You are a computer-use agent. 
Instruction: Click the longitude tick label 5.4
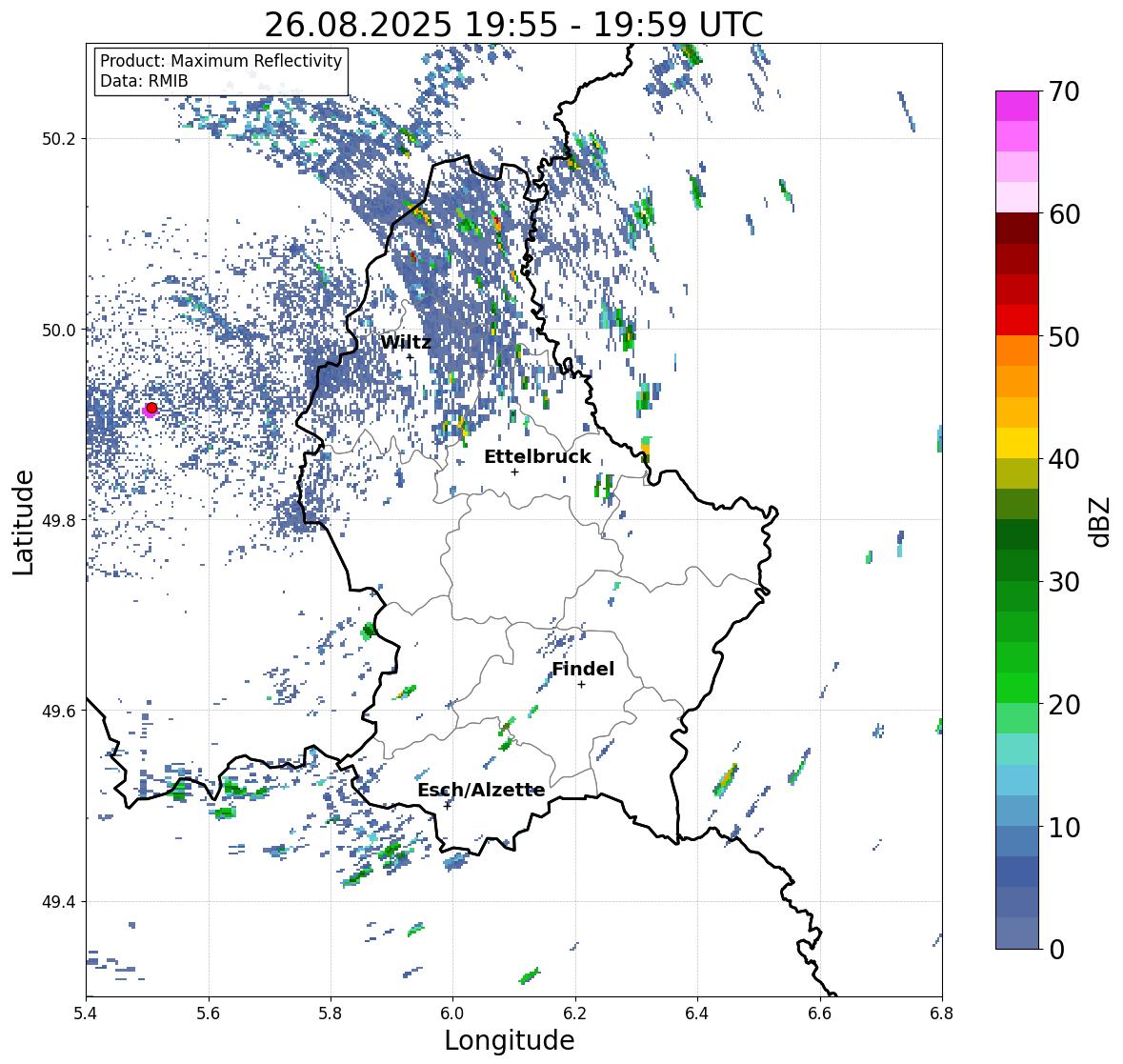click(x=86, y=1013)
